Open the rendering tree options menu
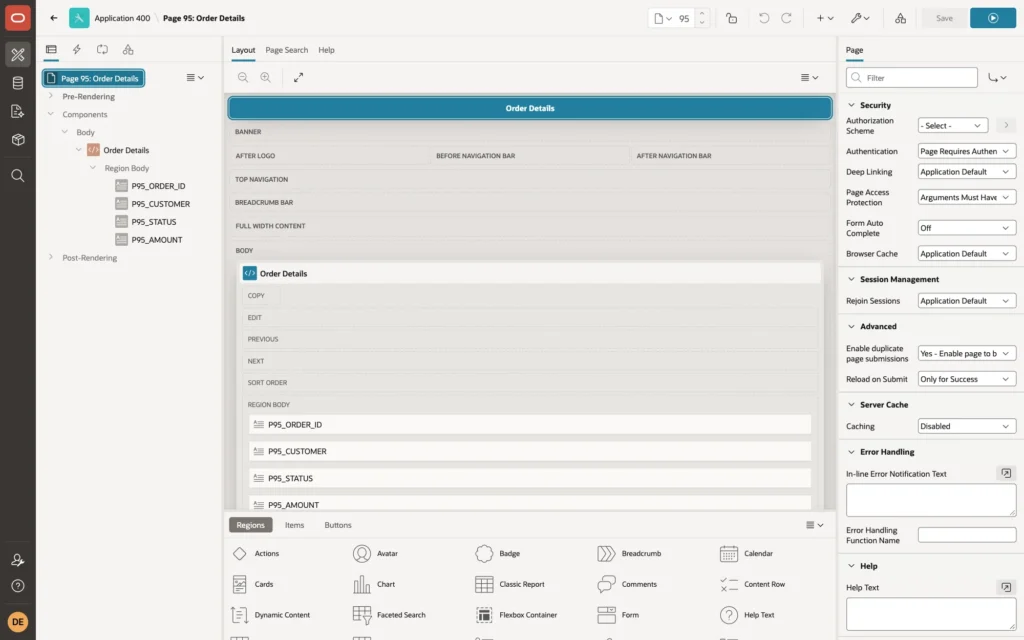 coord(195,77)
